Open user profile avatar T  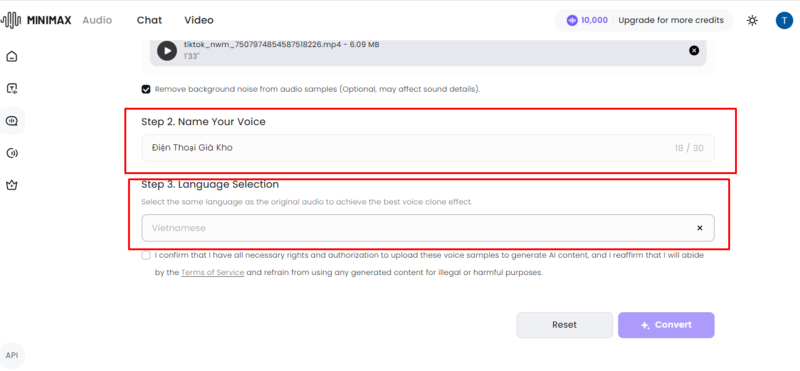coord(784,20)
